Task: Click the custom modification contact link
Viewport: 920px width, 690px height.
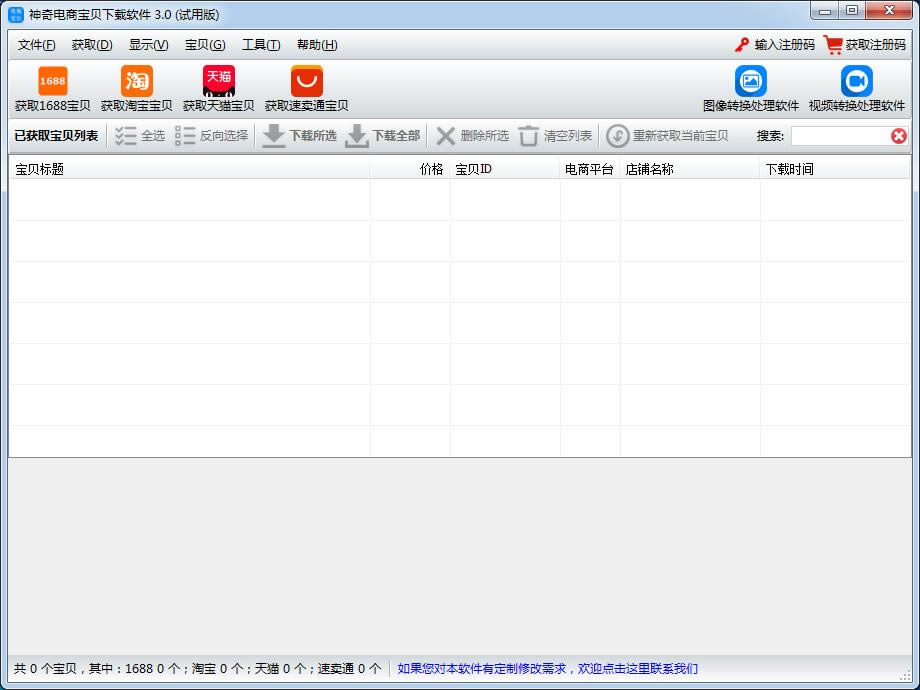Action: pos(547,669)
